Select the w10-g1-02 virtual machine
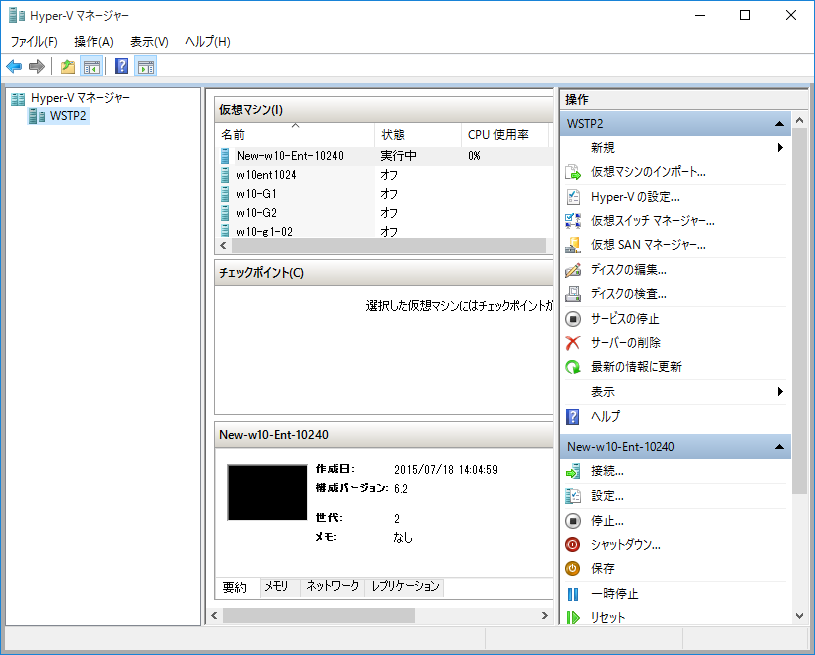Screen dimensions: 815x655 click(x=264, y=231)
